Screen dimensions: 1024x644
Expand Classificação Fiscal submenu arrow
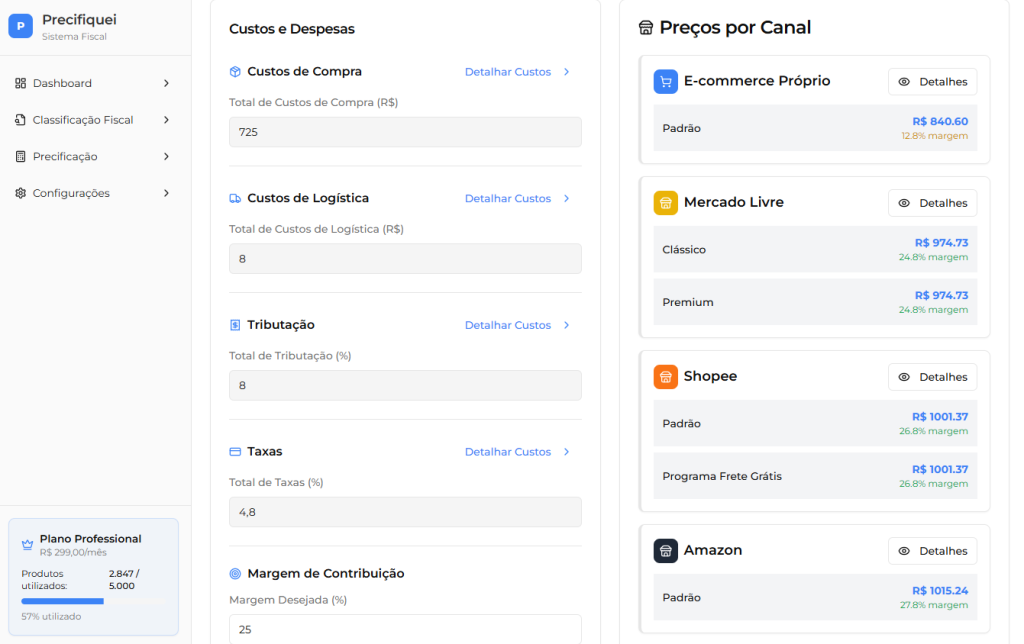[166, 120]
